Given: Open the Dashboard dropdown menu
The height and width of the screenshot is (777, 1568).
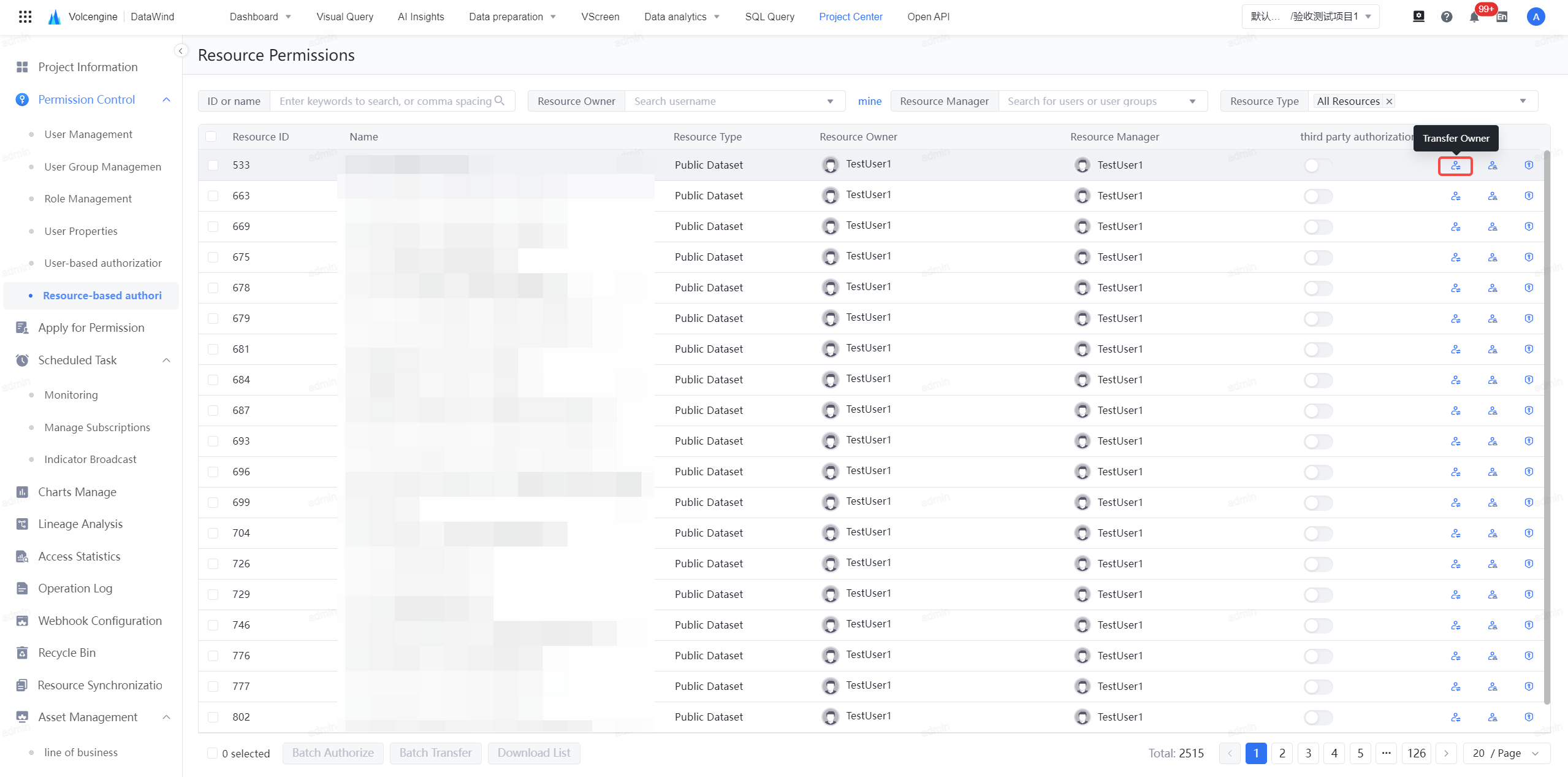Looking at the screenshot, I should pyautogui.click(x=260, y=17).
